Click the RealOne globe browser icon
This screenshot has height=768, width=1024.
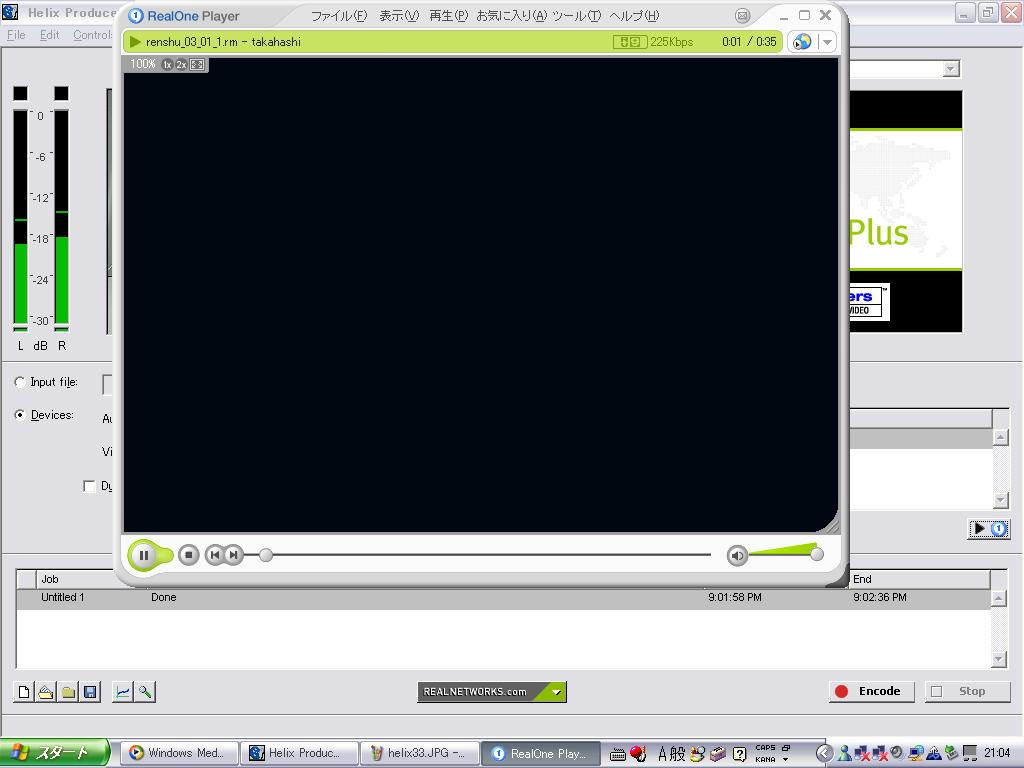click(x=802, y=42)
